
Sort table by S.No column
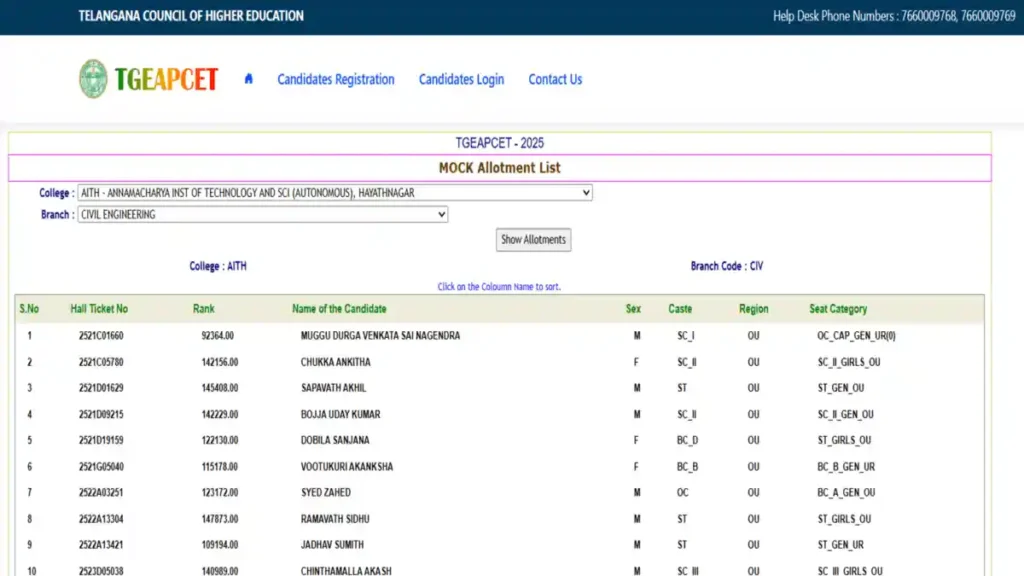[x=29, y=309]
